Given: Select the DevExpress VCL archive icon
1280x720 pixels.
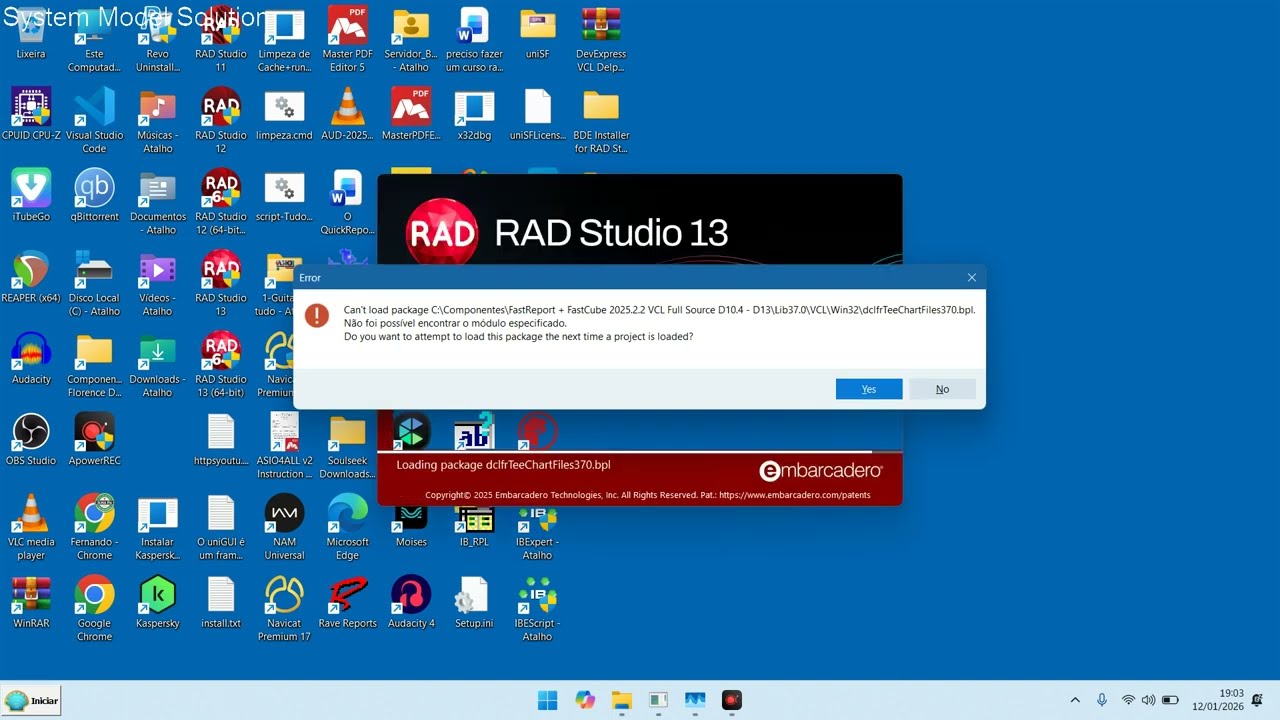Looking at the screenshot, I should [x=601, y=40].
